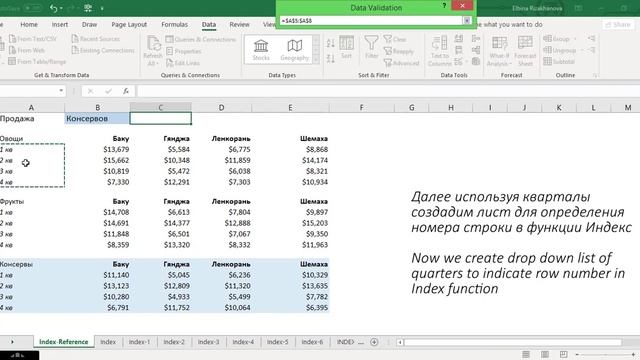Select From Text/CSV import

click(33, 39)
